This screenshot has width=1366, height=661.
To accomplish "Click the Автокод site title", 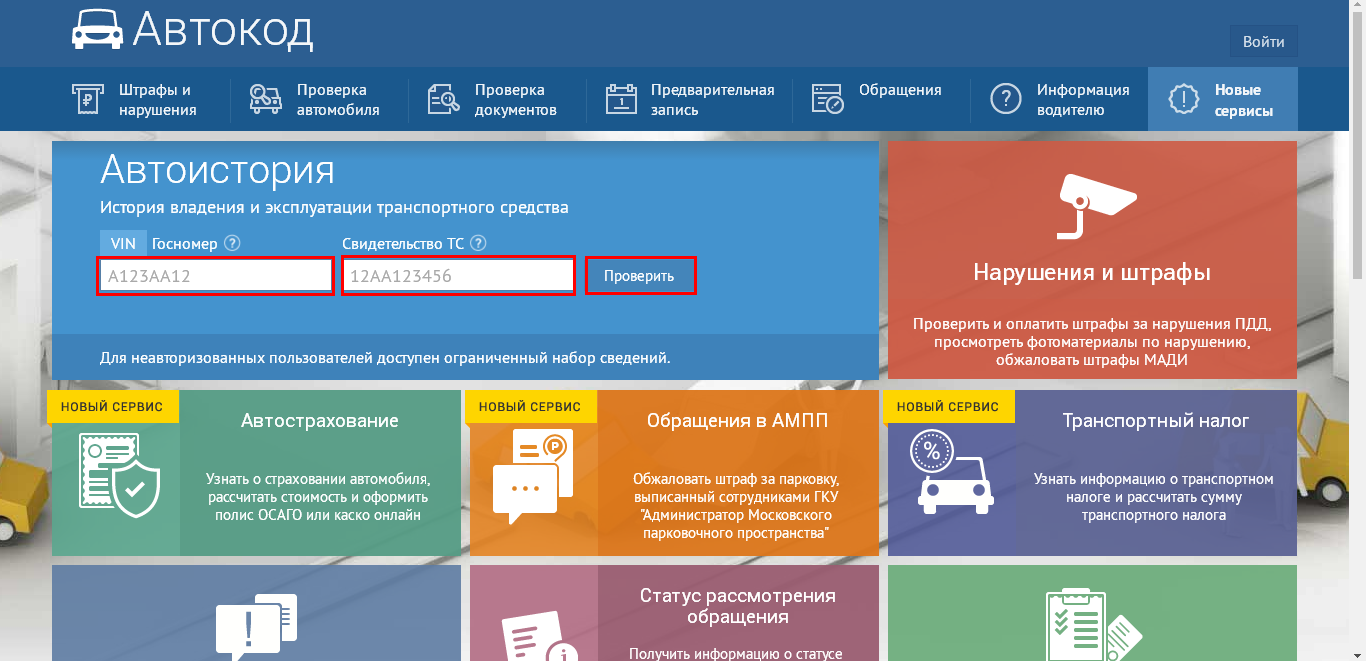I will tap(223, 30).
